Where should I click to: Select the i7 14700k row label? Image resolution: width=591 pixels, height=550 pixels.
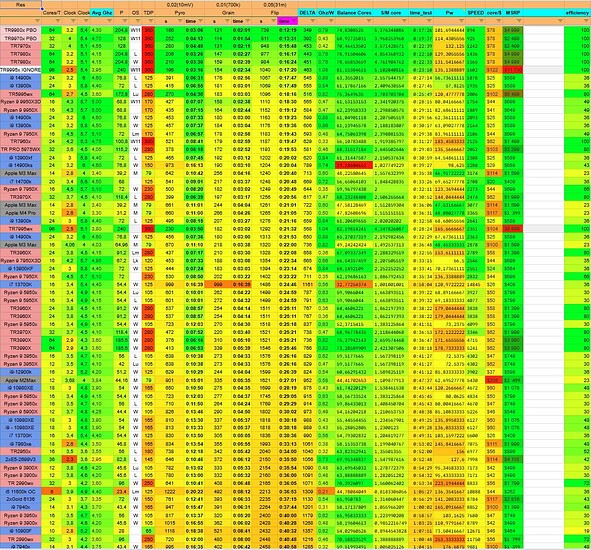[x=21, y=181]
